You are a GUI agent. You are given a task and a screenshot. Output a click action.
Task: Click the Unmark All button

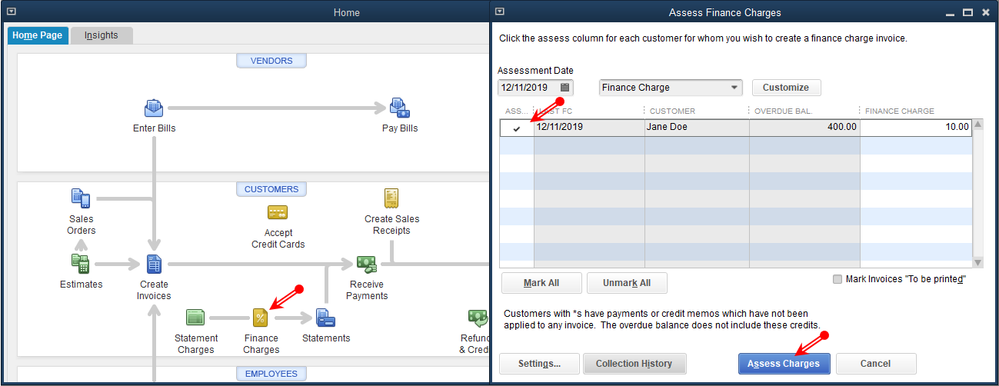point(627,283)
